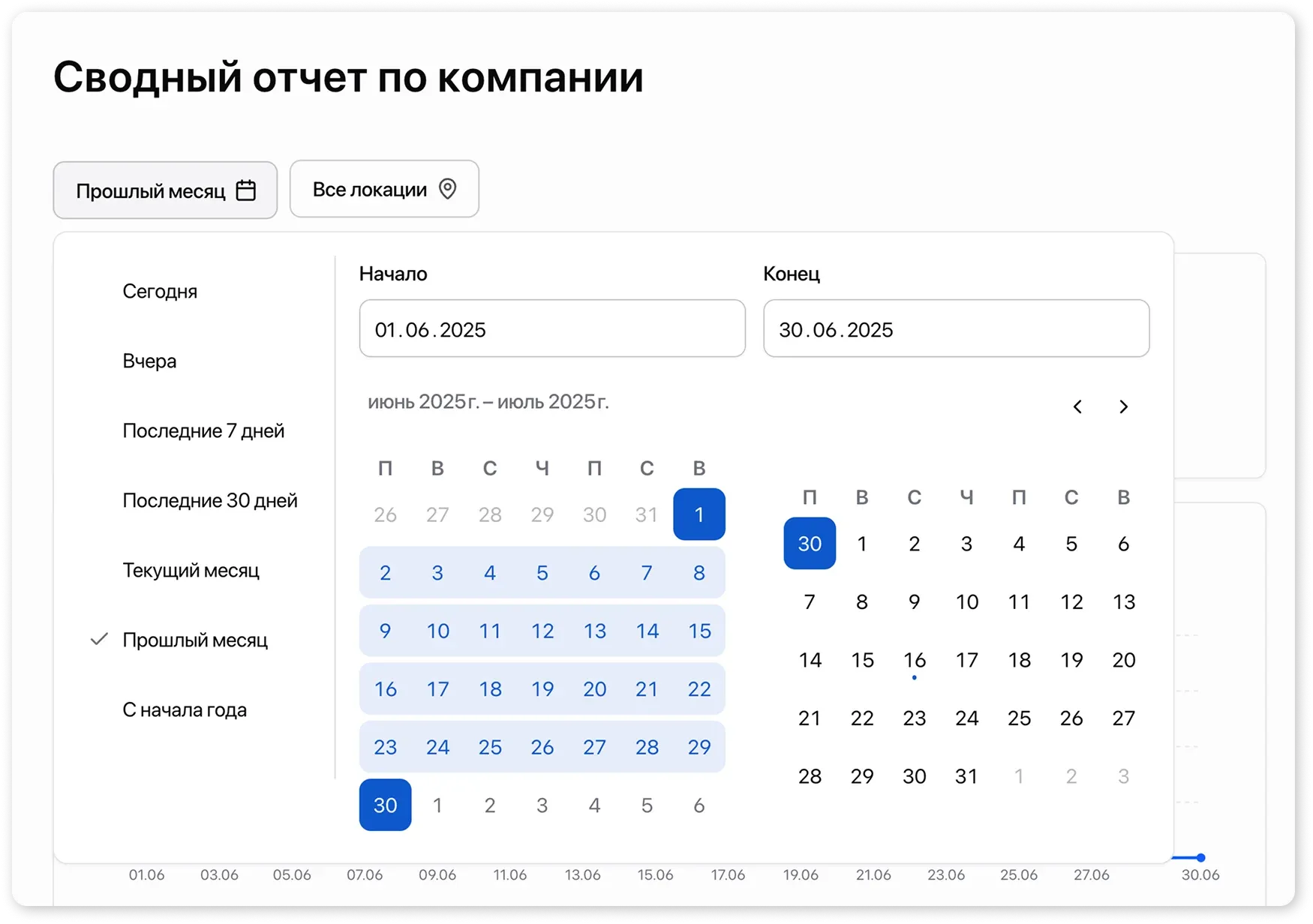
Task: Navigate to next month with the right chevron
Action: 1123,406
